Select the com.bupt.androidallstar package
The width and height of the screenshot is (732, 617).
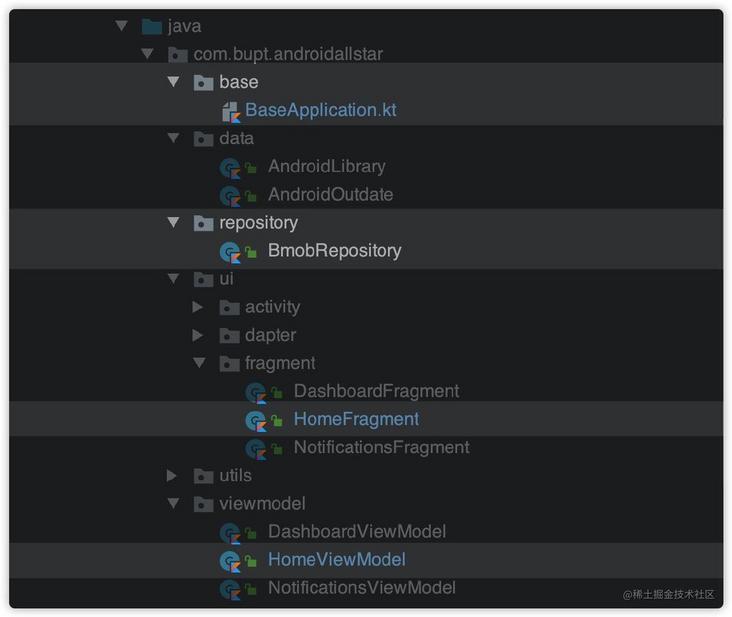point(288,55)
